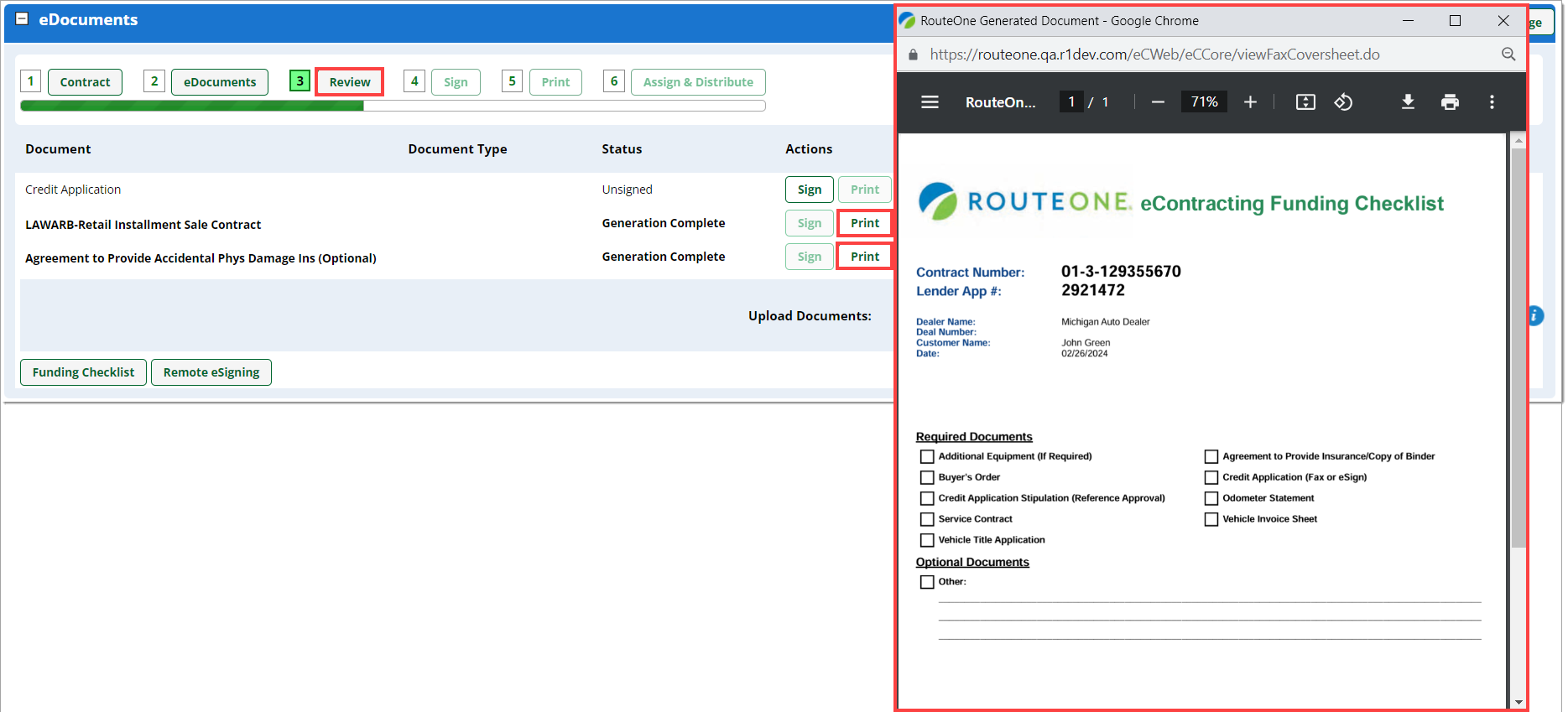This screenshot has width=1568, height=712.
Task: Click the address bar zoom search icon
Action: pos(1508,55)
